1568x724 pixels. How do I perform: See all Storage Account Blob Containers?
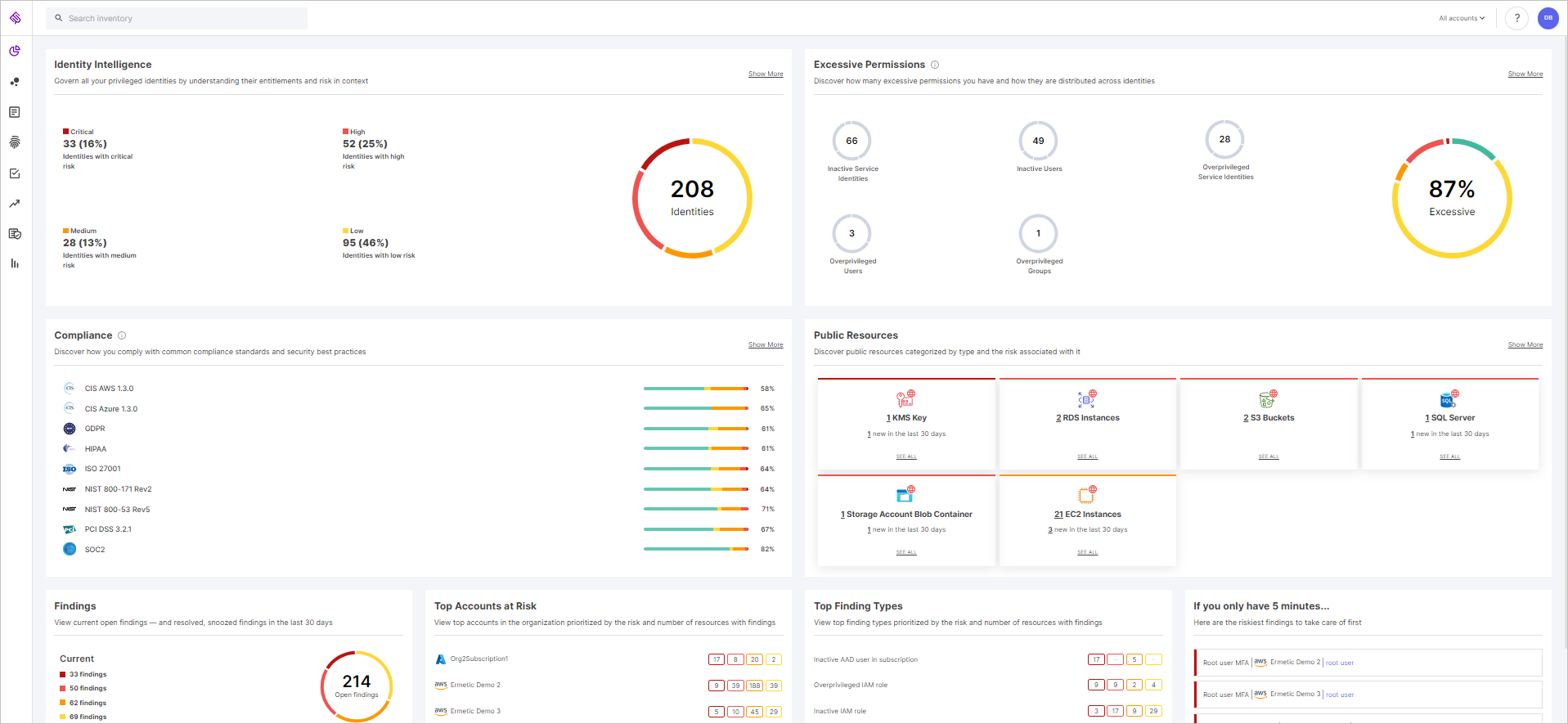[x=906, y=552]
